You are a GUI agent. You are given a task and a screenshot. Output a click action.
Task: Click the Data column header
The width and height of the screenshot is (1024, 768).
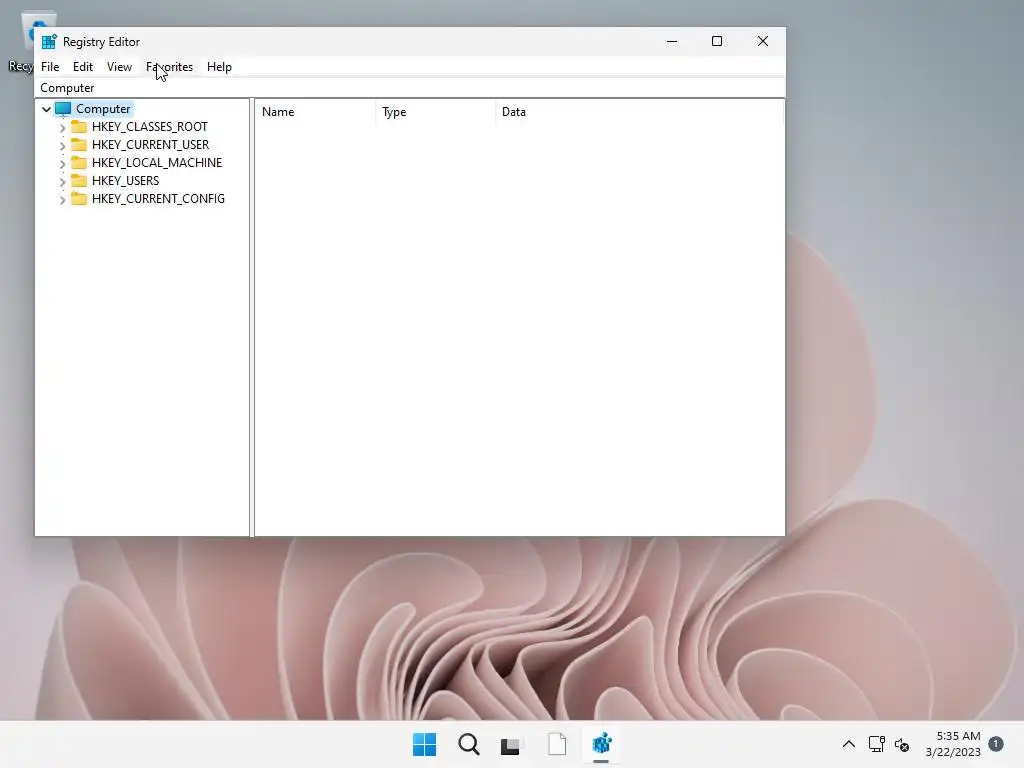coord(639,112)
